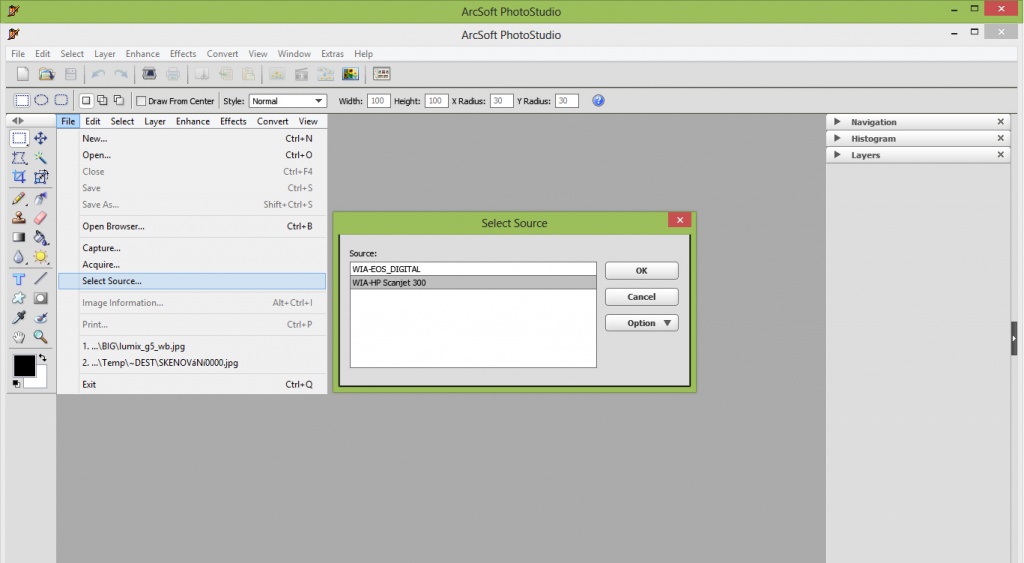Open recent file lumix_g5_wb.jpg
The width and height of the screenshot is (1024, 563).
(192, 346)
